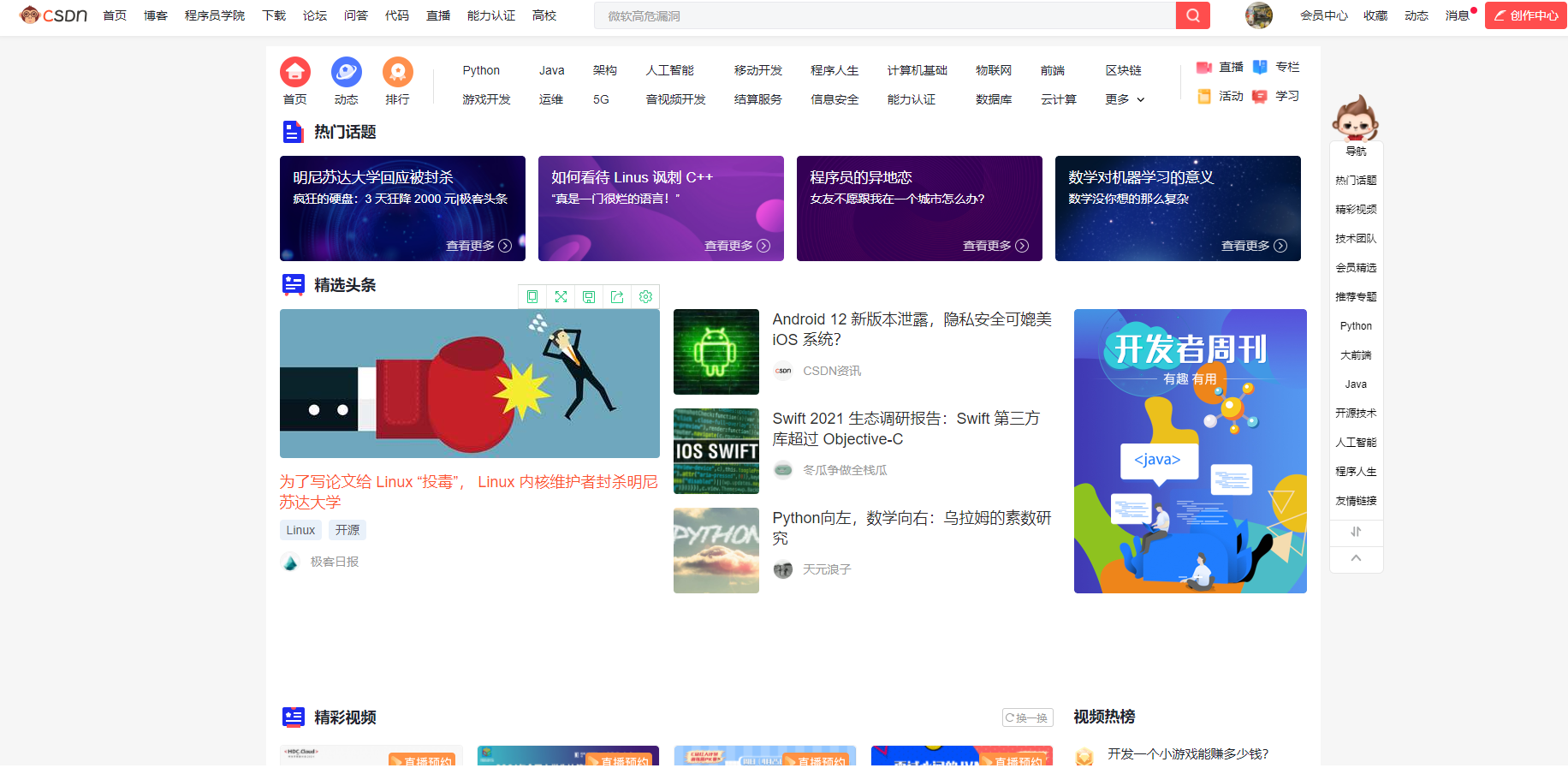1568x768 pixels.
Task: Open the orange 排行 ranking icon
Action: (x=398, y=72)
